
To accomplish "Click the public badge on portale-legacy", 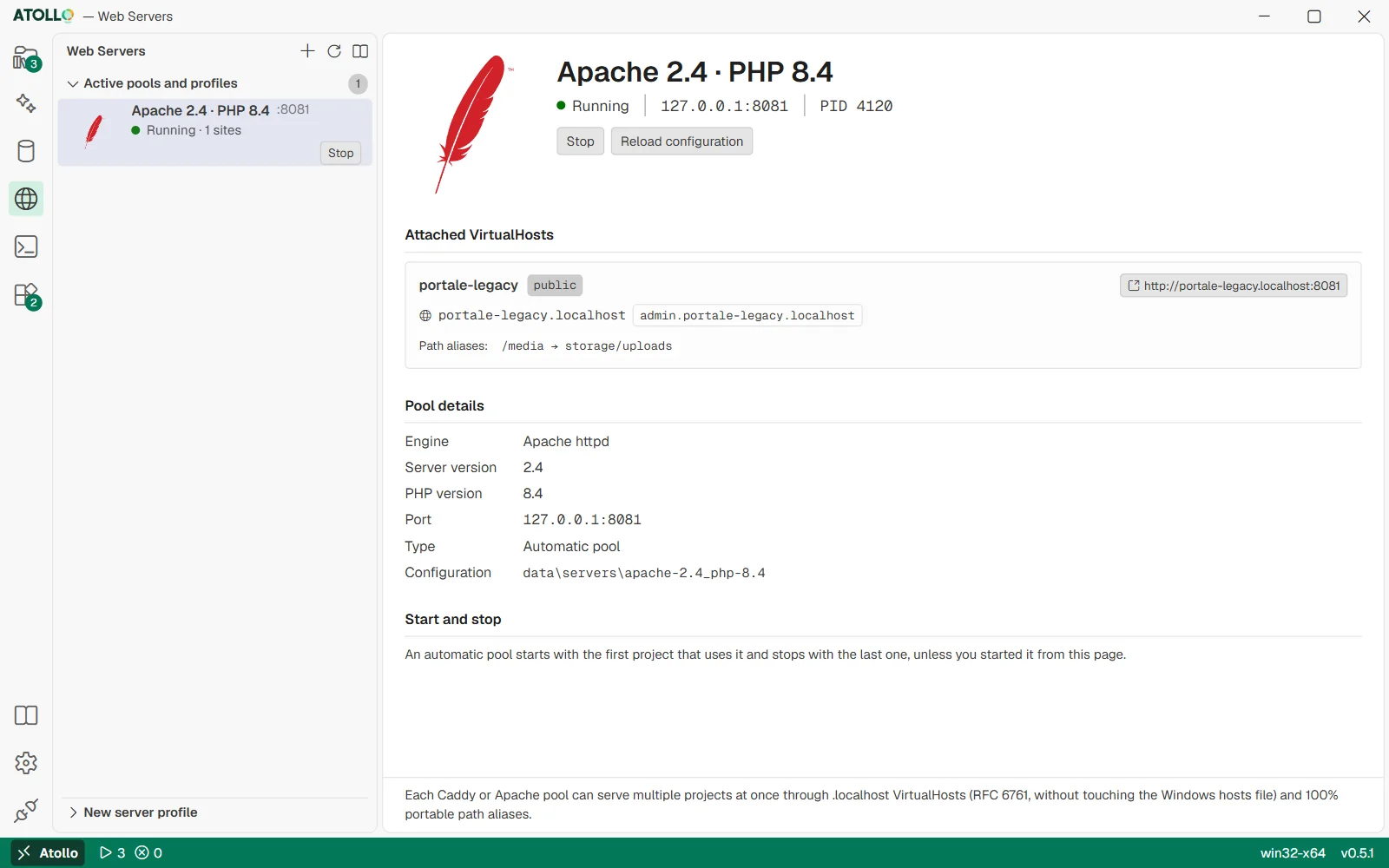I will pyautogui.click(x=555, y=286).
